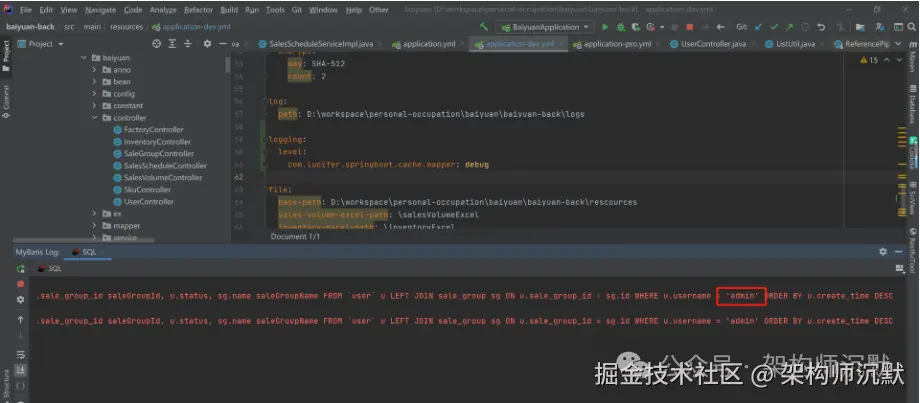Expand the bean folder
The image size is (920, 403).
pos(94,82)
